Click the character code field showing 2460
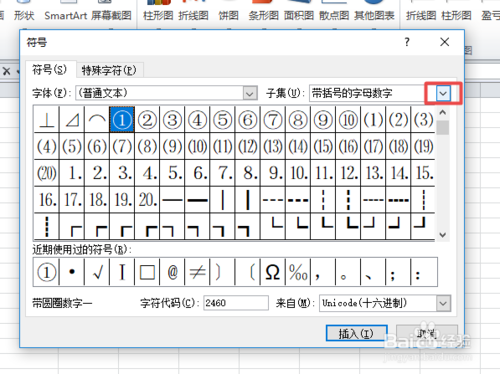This screenshot has height=374, width=500. click(x=236, y=303)
